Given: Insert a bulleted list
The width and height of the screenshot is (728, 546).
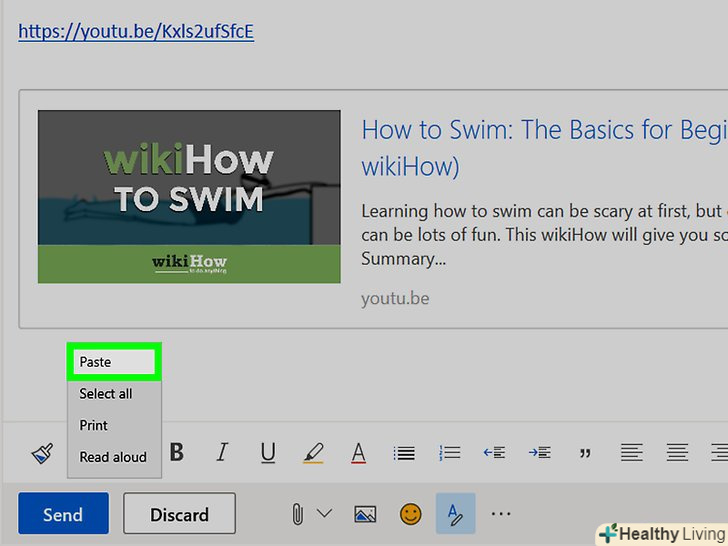Looking at the screenshot, I should [404, 453].
